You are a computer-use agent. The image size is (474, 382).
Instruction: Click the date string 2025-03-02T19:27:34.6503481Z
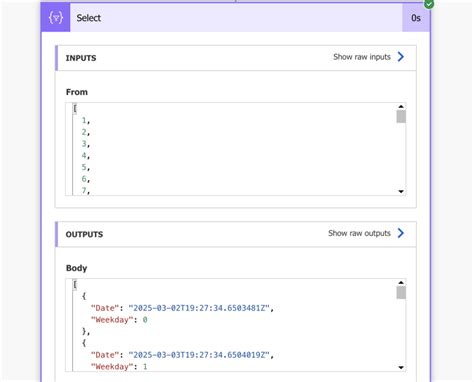[199, 308]
